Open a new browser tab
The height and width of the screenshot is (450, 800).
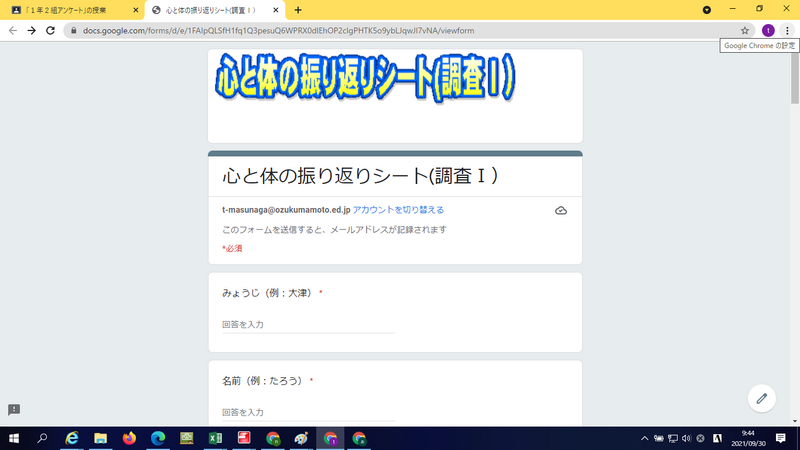(298, 9)
